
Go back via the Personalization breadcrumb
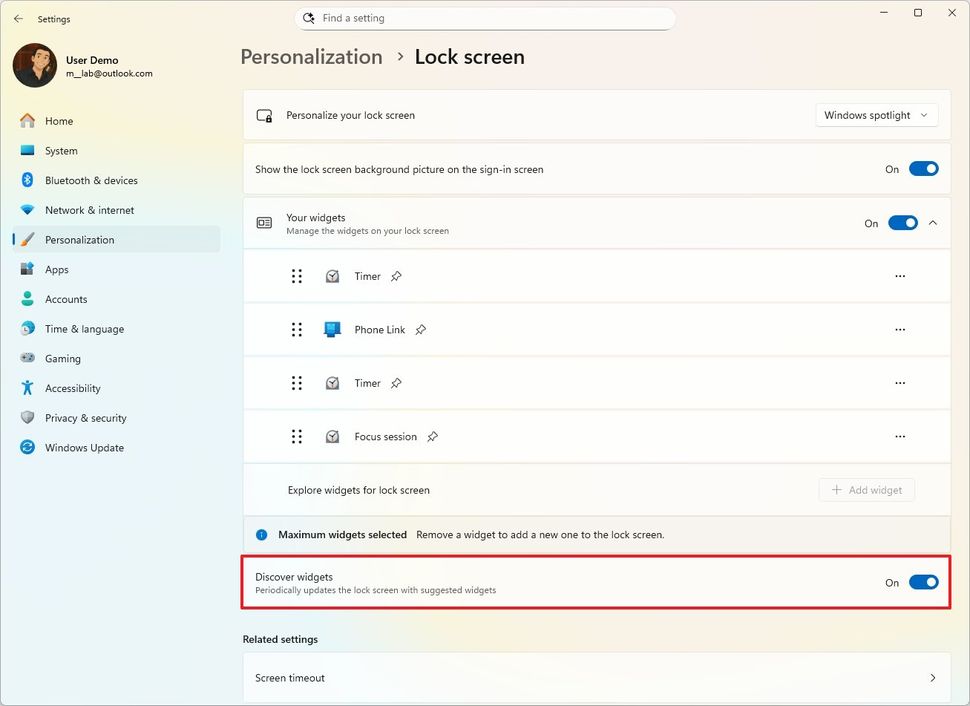tap(310, 57)
